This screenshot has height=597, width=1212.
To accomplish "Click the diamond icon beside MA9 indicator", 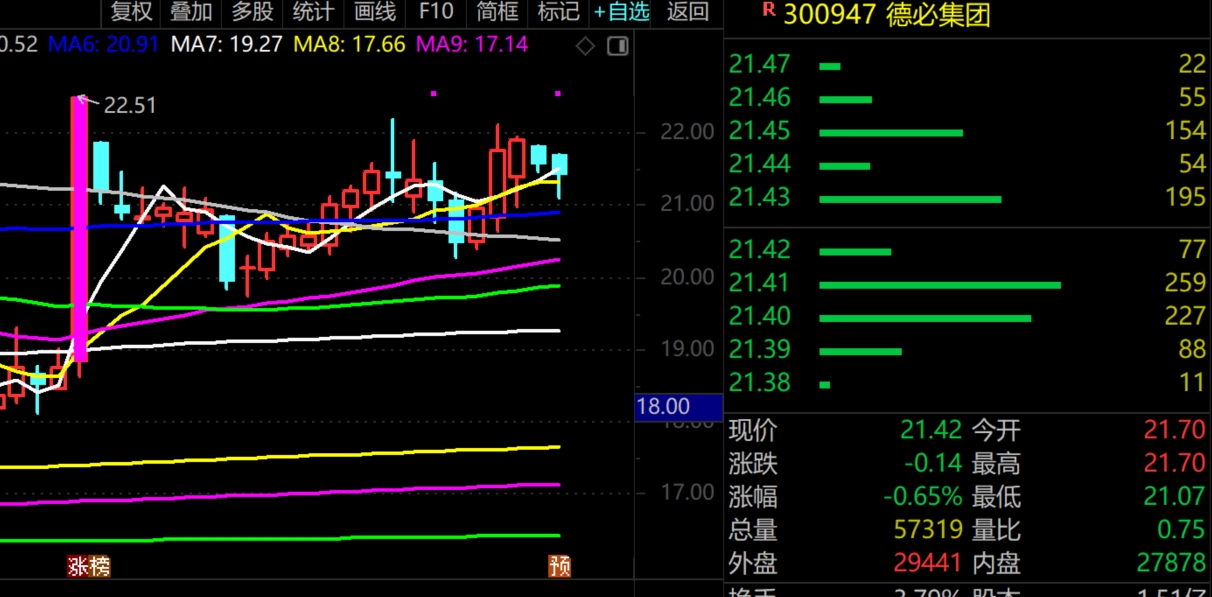I will click(586, 46).
